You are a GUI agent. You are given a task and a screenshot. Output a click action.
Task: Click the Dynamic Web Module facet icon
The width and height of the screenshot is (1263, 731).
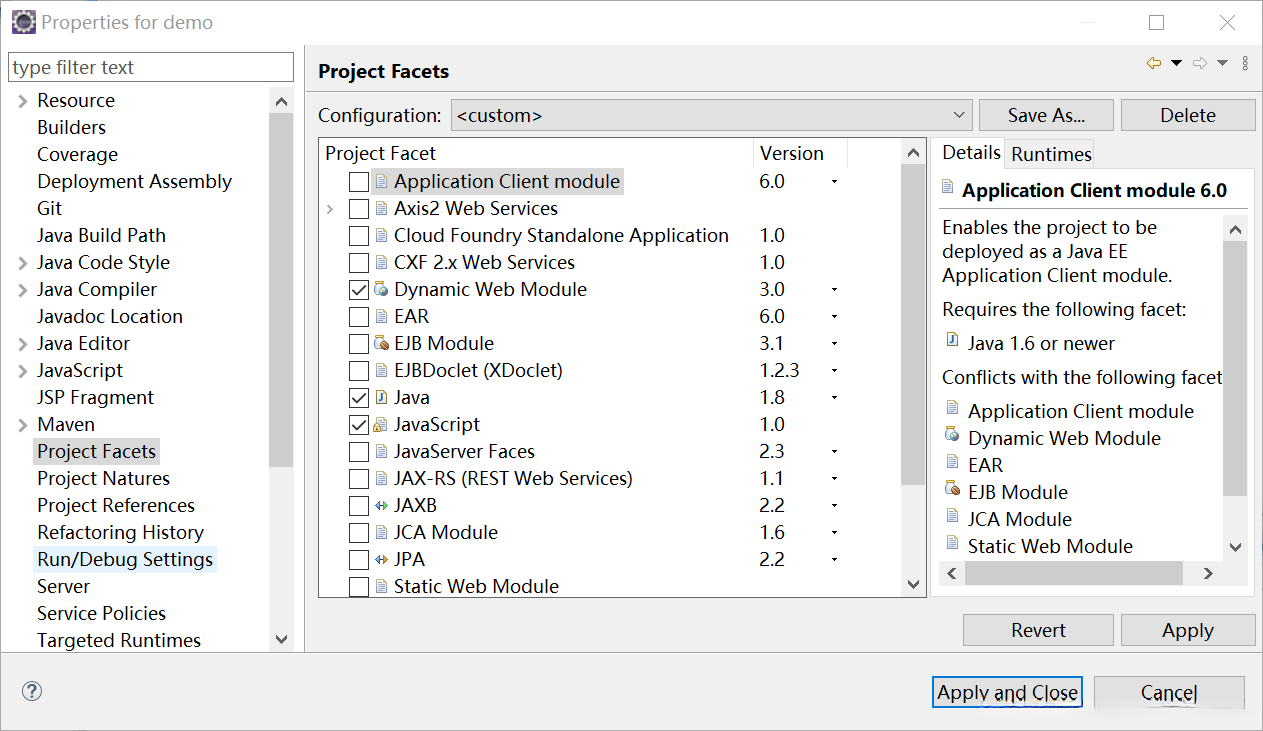click(381, 289)
